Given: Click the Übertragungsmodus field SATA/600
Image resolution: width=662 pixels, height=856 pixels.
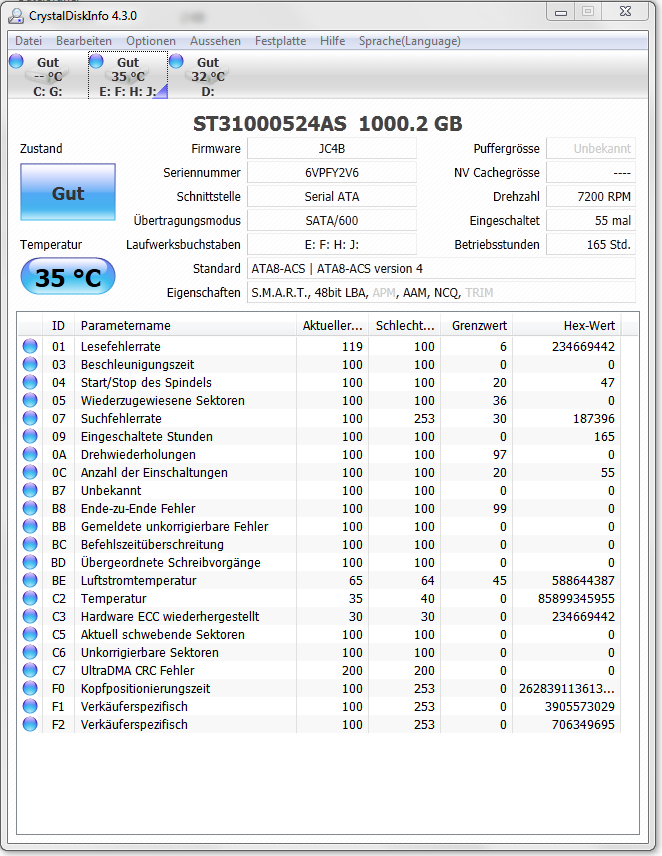Looking at the screenshot, I should pos(332,221).
